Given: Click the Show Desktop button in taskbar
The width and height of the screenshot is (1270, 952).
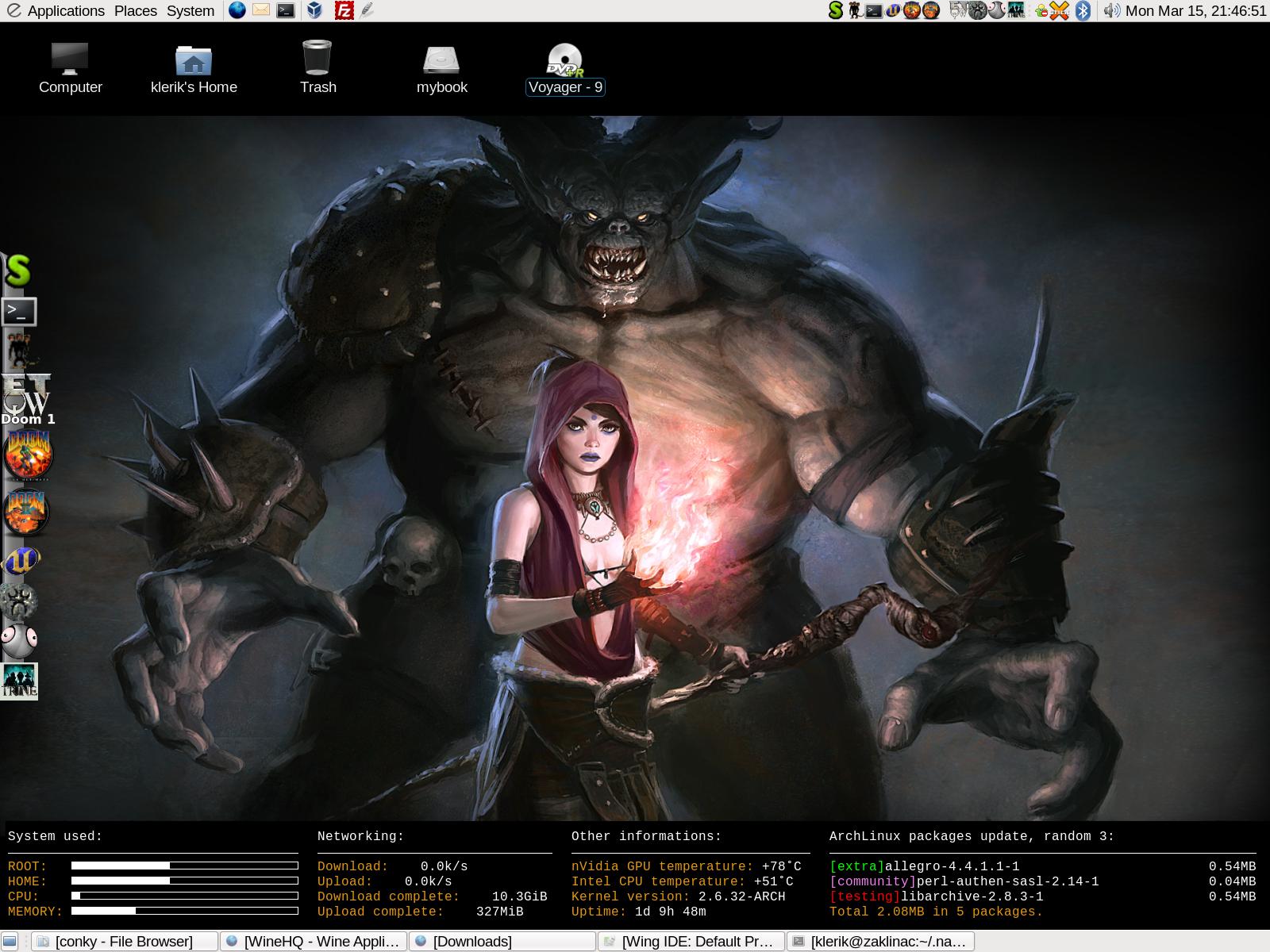Looking at the screenshot, I should pos(10,942).
